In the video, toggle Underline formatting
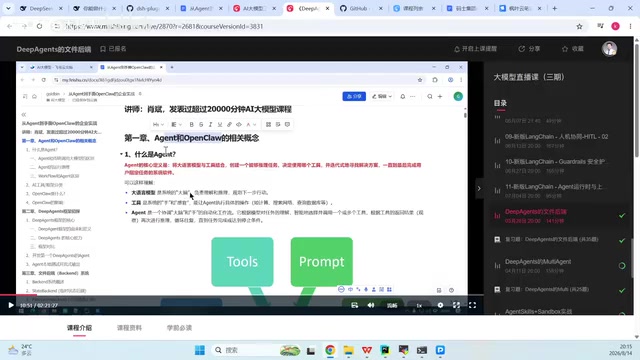This screenshot has height=360, width=640. (x=220, y=124)
